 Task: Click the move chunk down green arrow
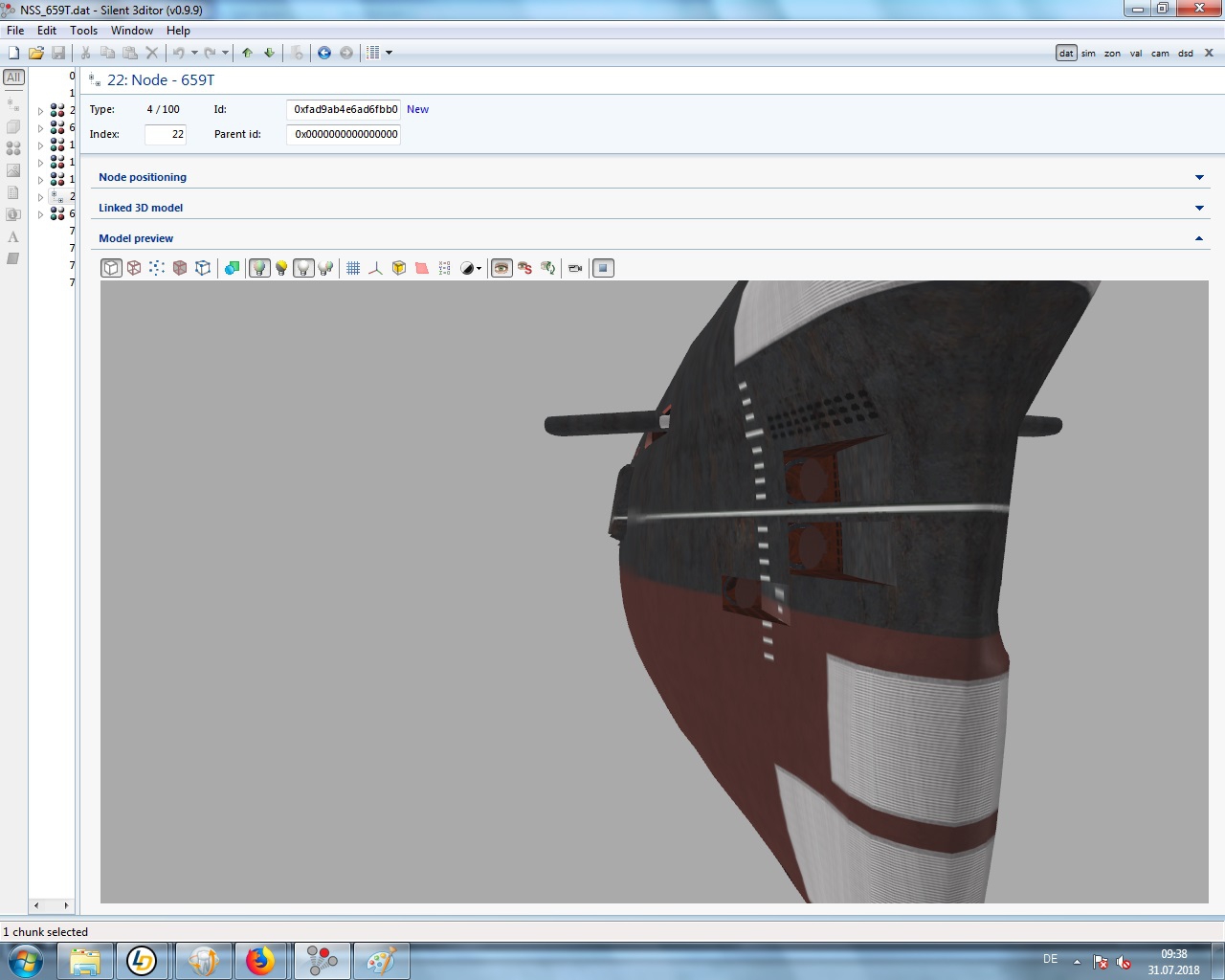pyautogui.click(x=269, y=53)
